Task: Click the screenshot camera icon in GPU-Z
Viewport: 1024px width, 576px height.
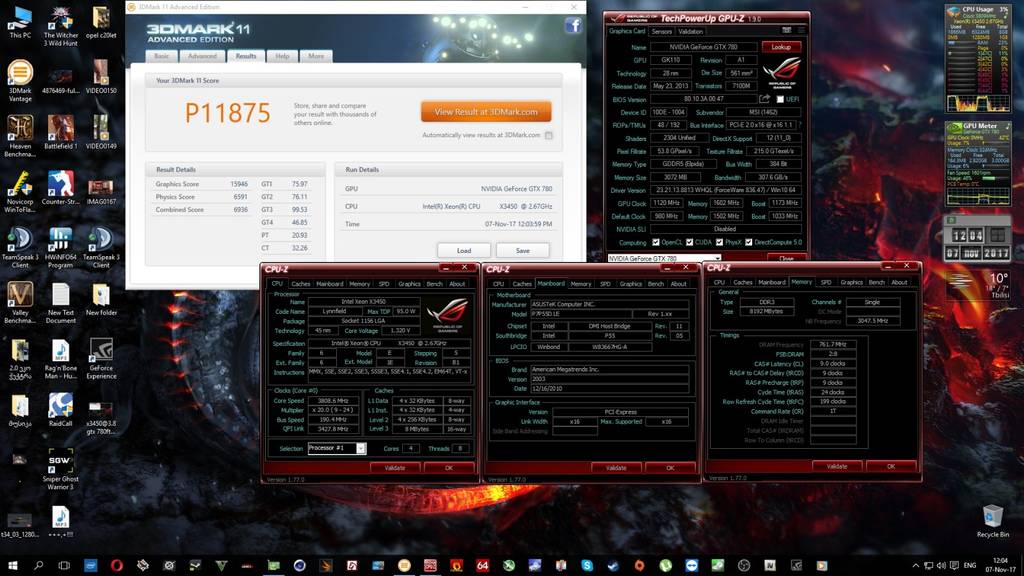Action: click(x=786, y=31)
